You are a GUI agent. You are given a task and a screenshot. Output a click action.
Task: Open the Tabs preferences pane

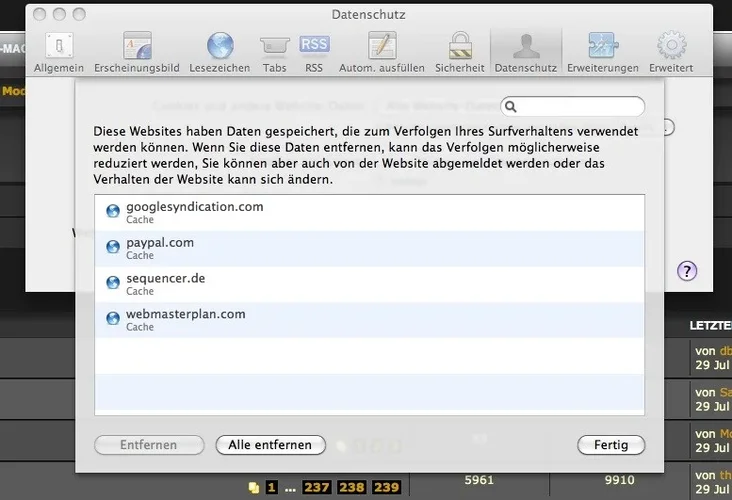click(274, 52)
